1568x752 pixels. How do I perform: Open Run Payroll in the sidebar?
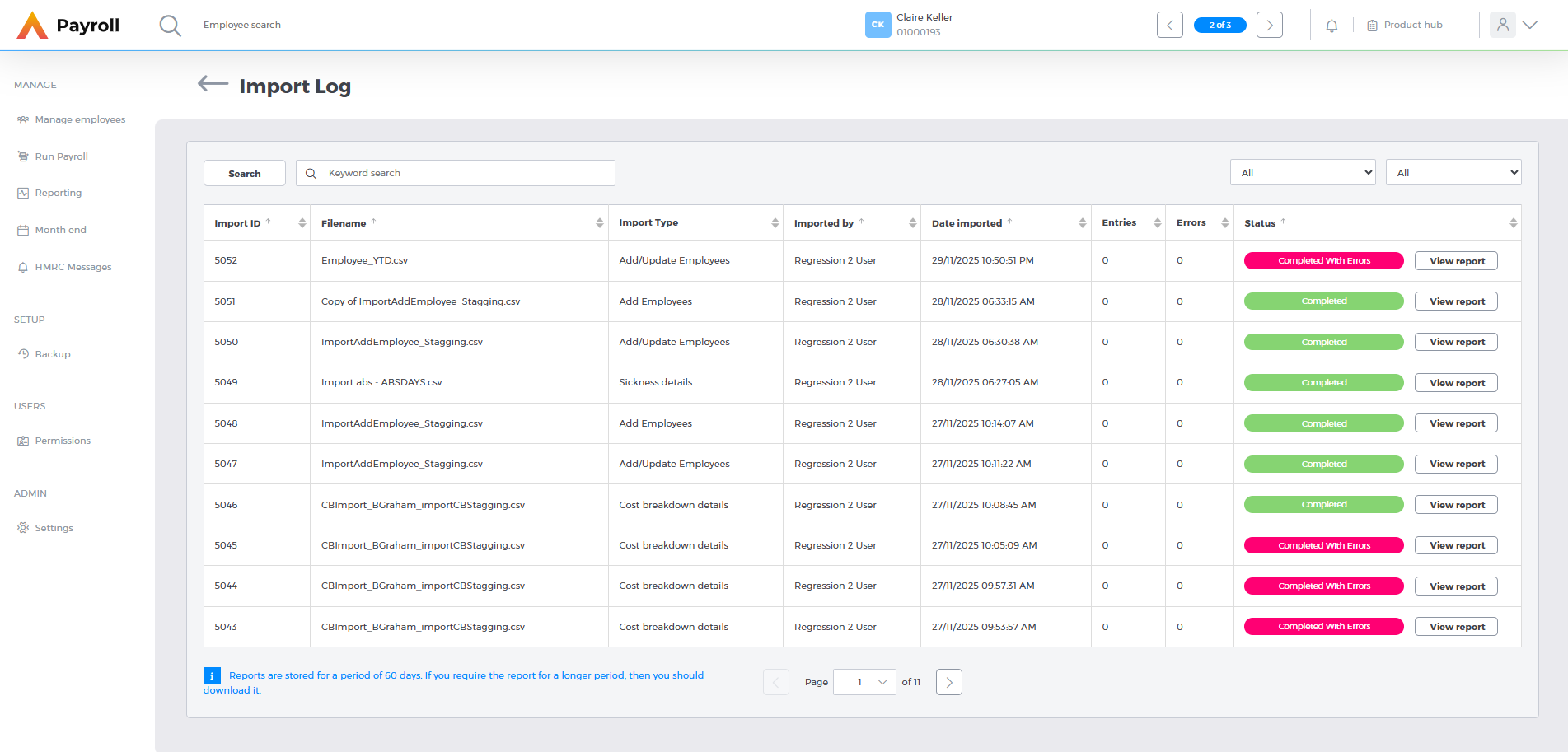click(61, 156)
